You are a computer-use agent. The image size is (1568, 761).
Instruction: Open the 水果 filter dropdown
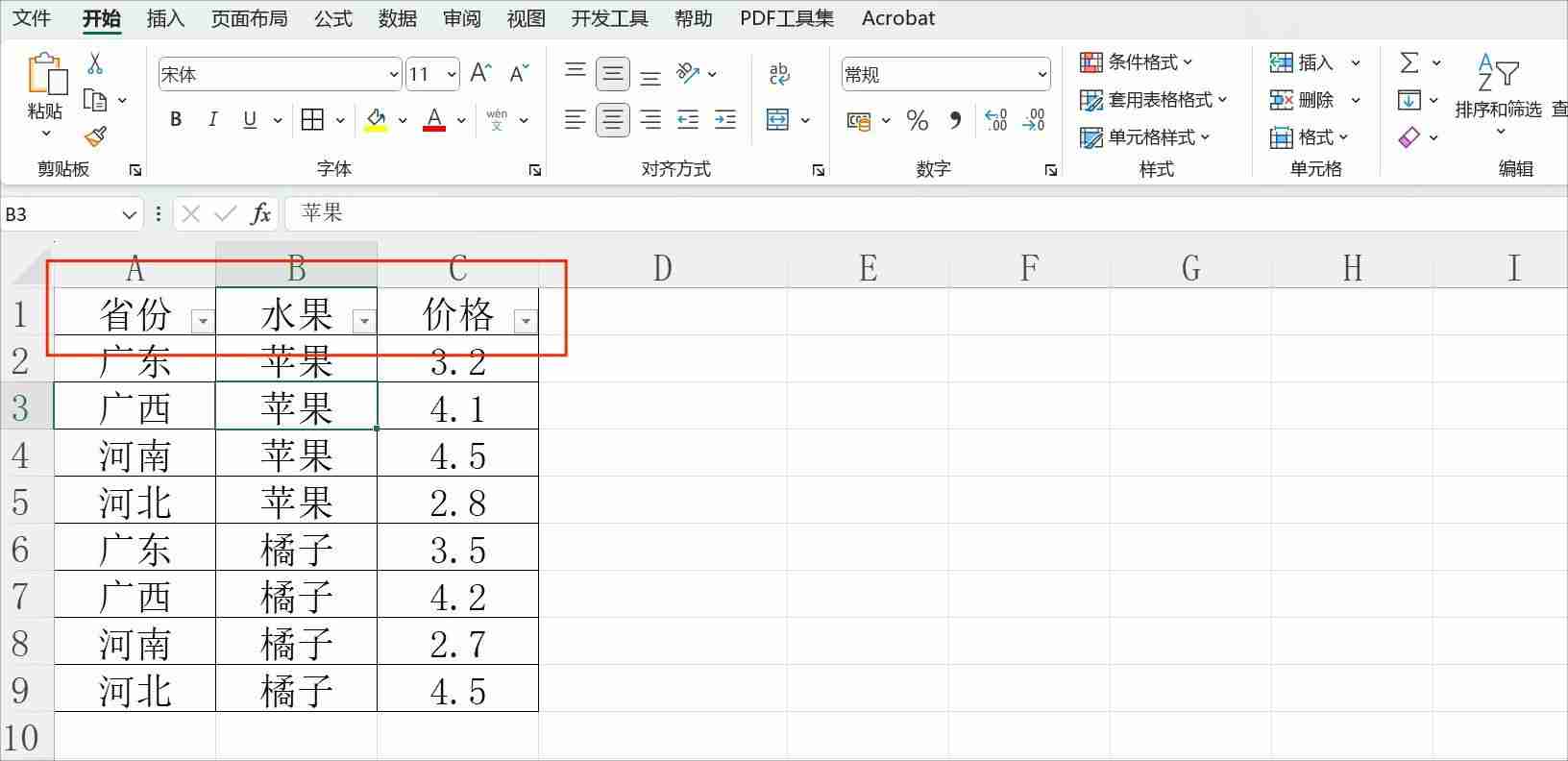364,321
